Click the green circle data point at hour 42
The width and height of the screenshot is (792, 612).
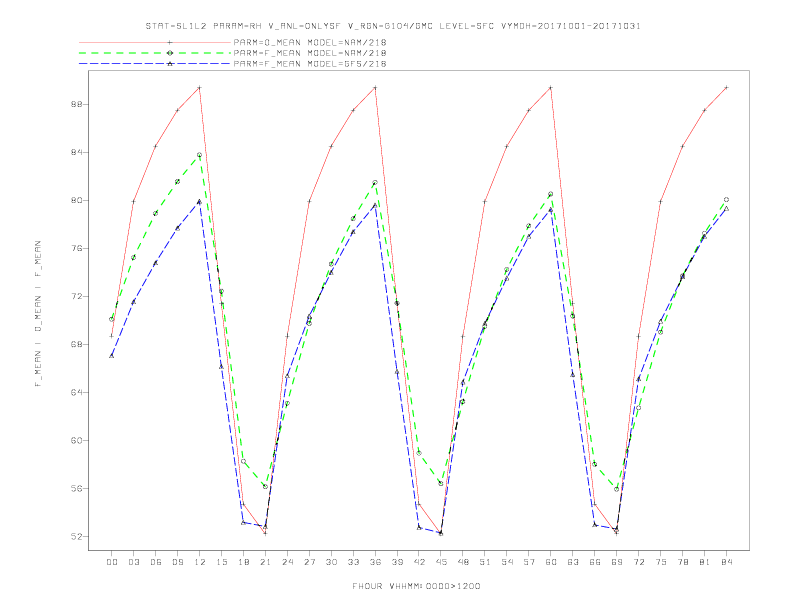419,453
